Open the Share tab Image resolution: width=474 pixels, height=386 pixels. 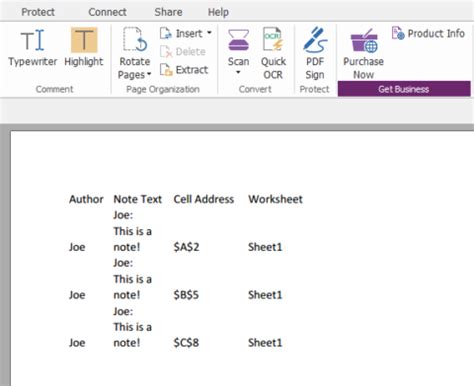point(168,12)
